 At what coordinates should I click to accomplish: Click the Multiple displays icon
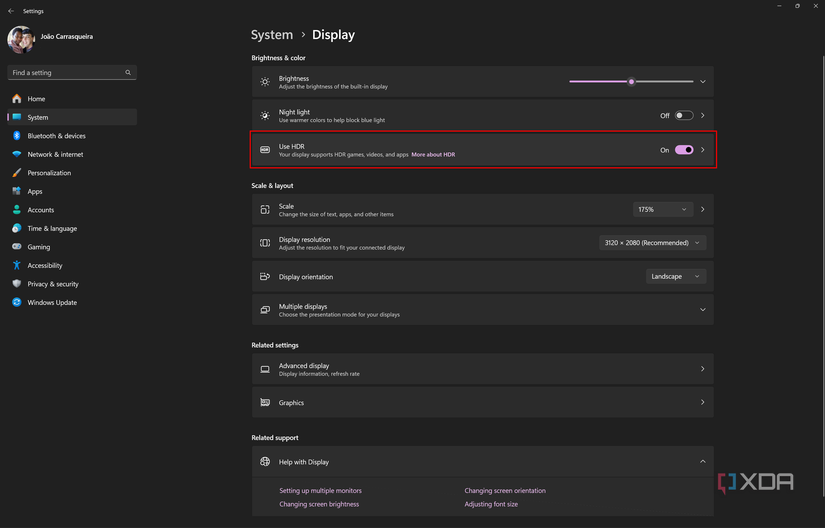tap(265, 310)
